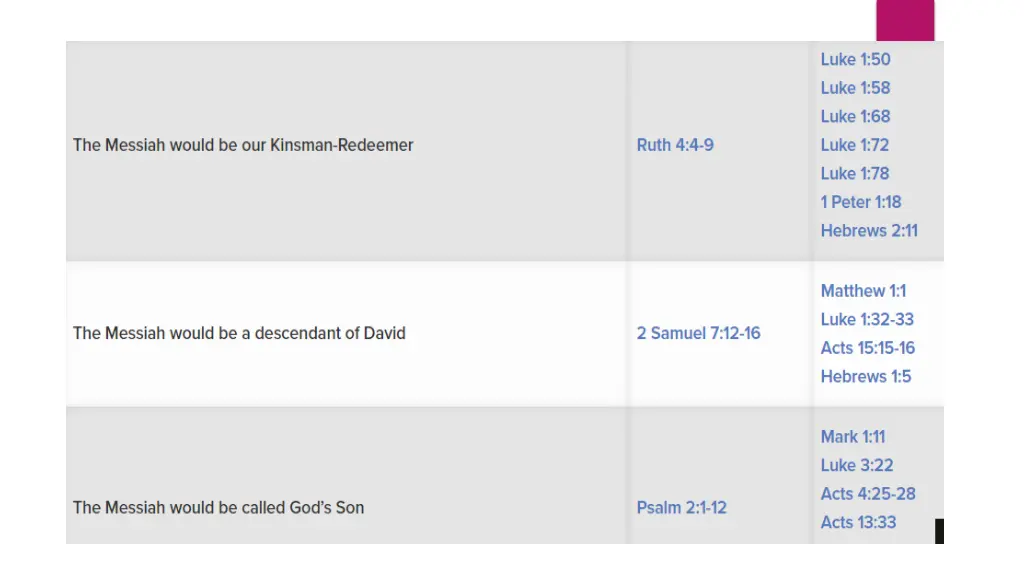Follow the Luke 1:32-33 link
1024x576 pixels.
click(x=867, y=319)
